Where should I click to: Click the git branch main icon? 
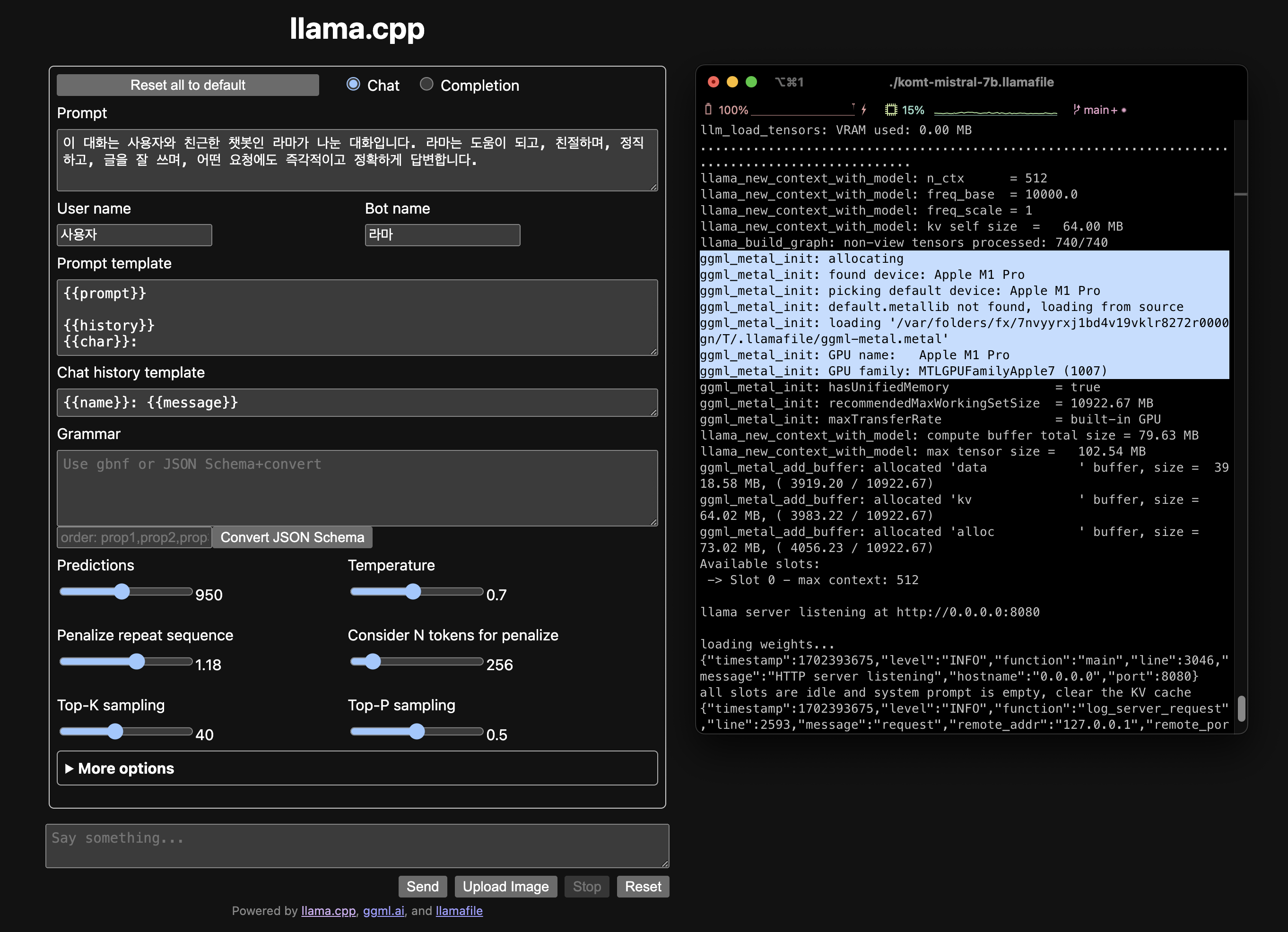pos(1077,109)
